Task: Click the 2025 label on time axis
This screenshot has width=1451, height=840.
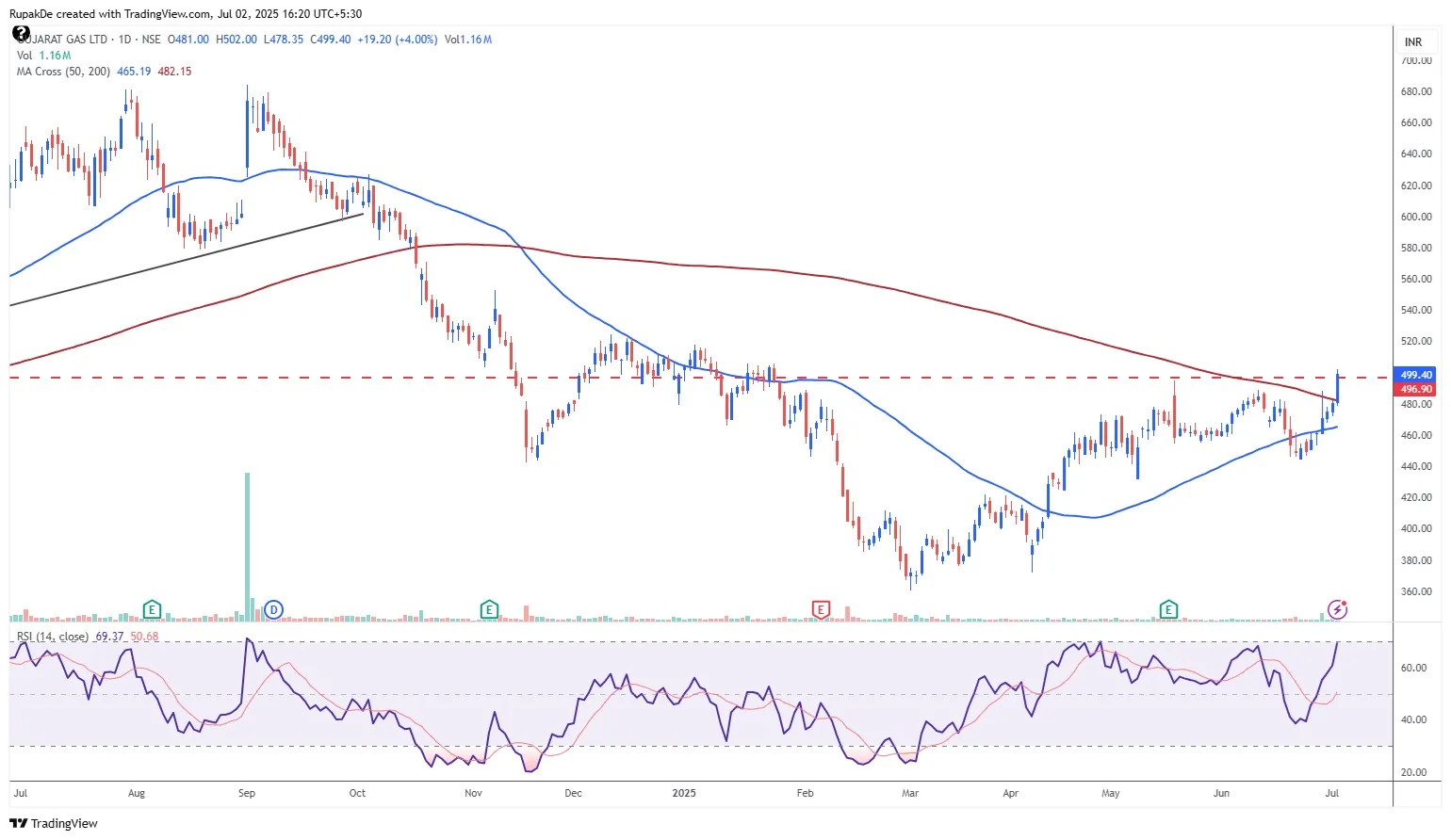Action: coord(684,794)
